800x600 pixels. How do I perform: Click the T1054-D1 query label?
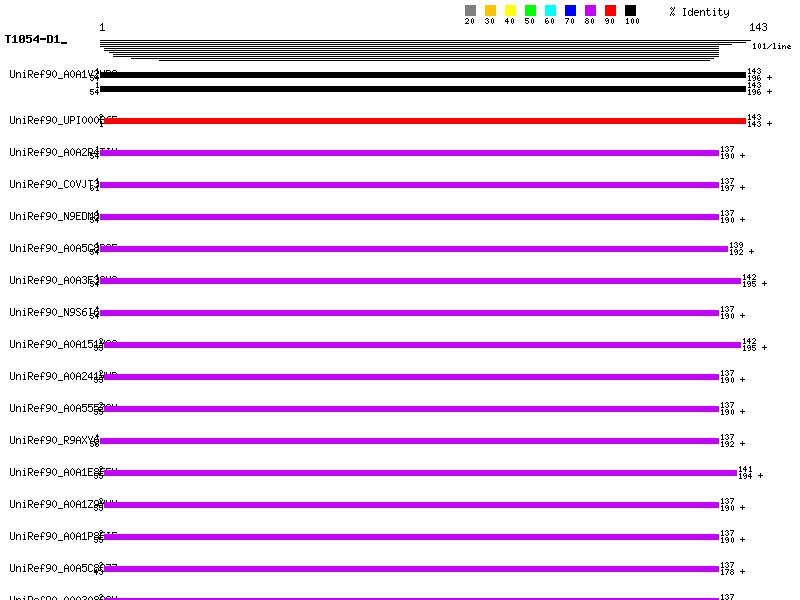(x=34, y=39)
